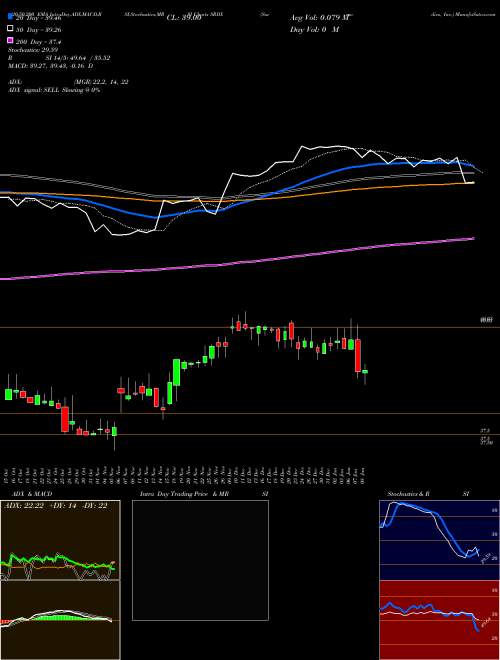Click the 'ADX: 22.22 +DY: 14 -DY: 22' header
The height and width of the screenshot is (660, 500).
[56, 506]
